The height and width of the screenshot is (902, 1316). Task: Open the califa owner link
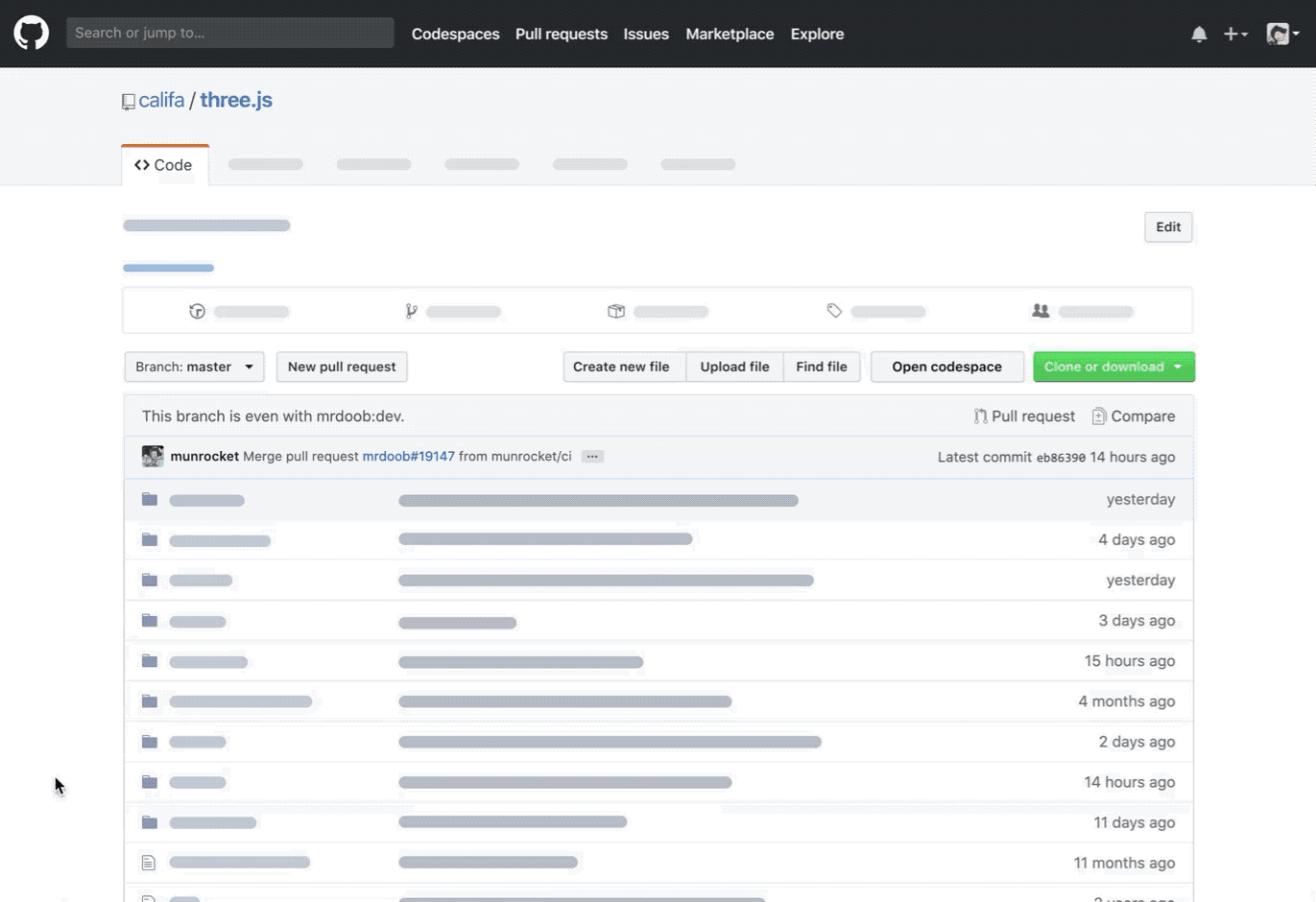pyautogui.click(x=161, y=100)
